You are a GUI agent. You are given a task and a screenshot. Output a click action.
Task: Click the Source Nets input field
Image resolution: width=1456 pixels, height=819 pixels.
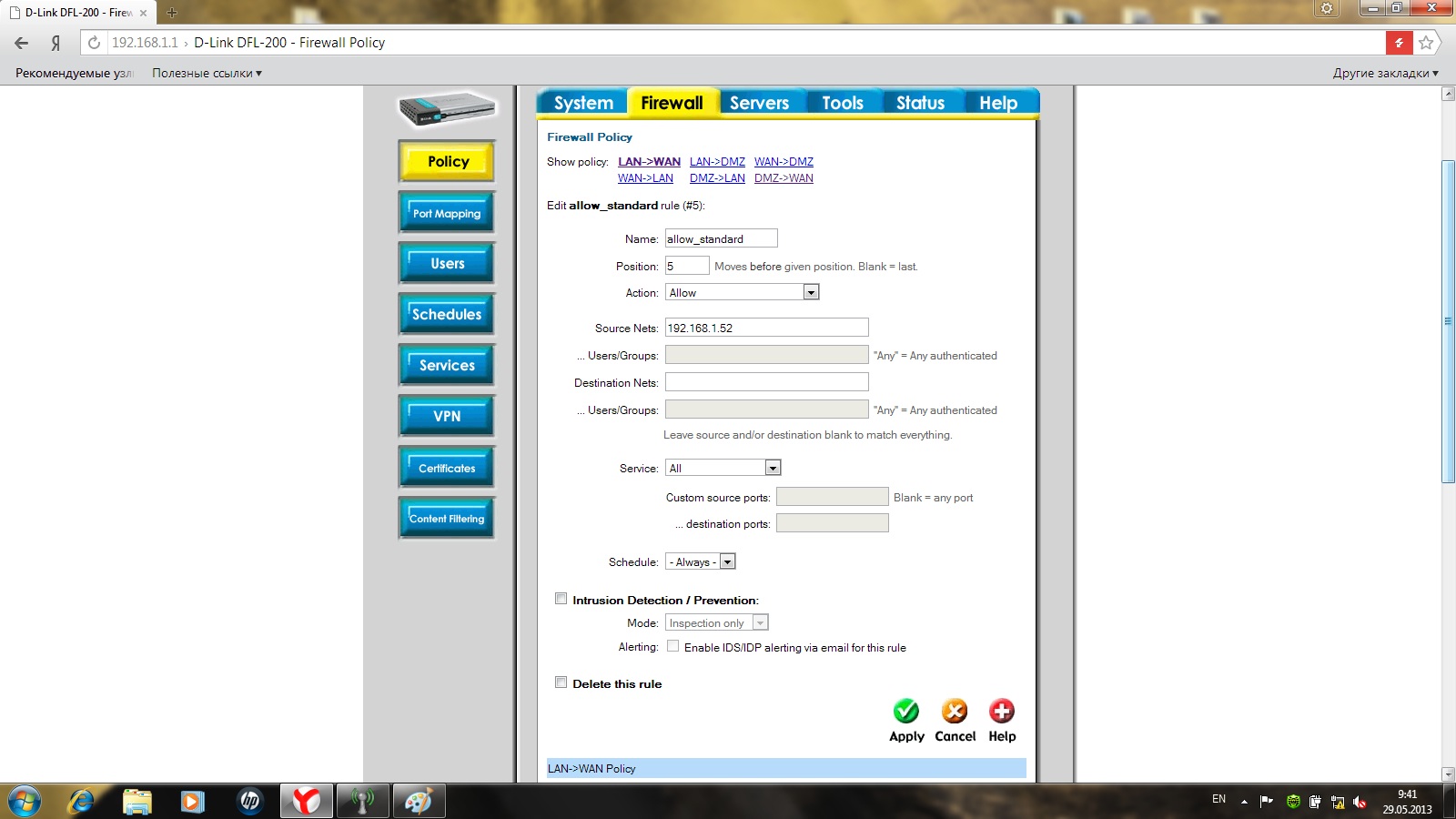[x=767, y=328]
